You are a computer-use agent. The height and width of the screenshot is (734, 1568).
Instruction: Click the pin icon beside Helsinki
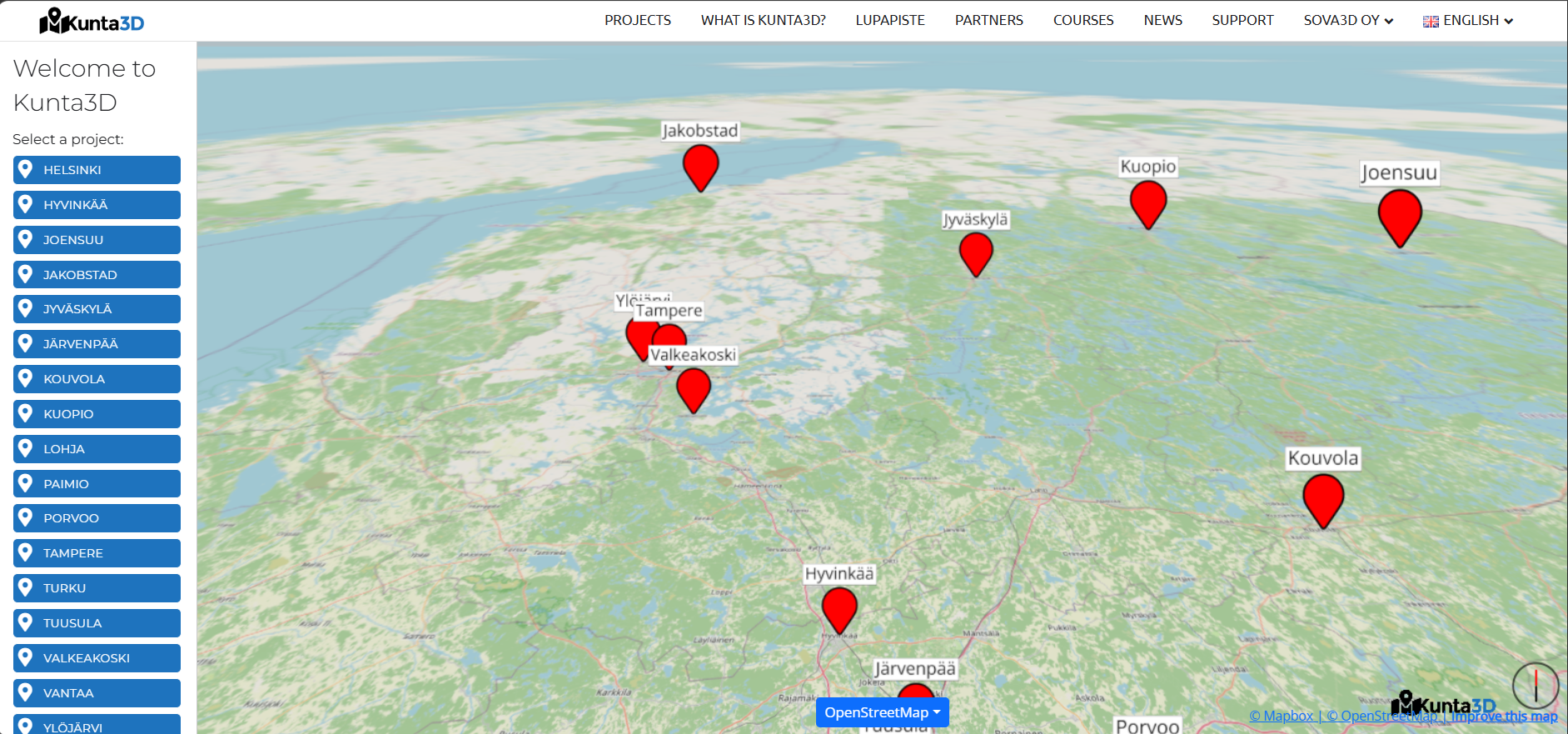[x=26, y=169]
